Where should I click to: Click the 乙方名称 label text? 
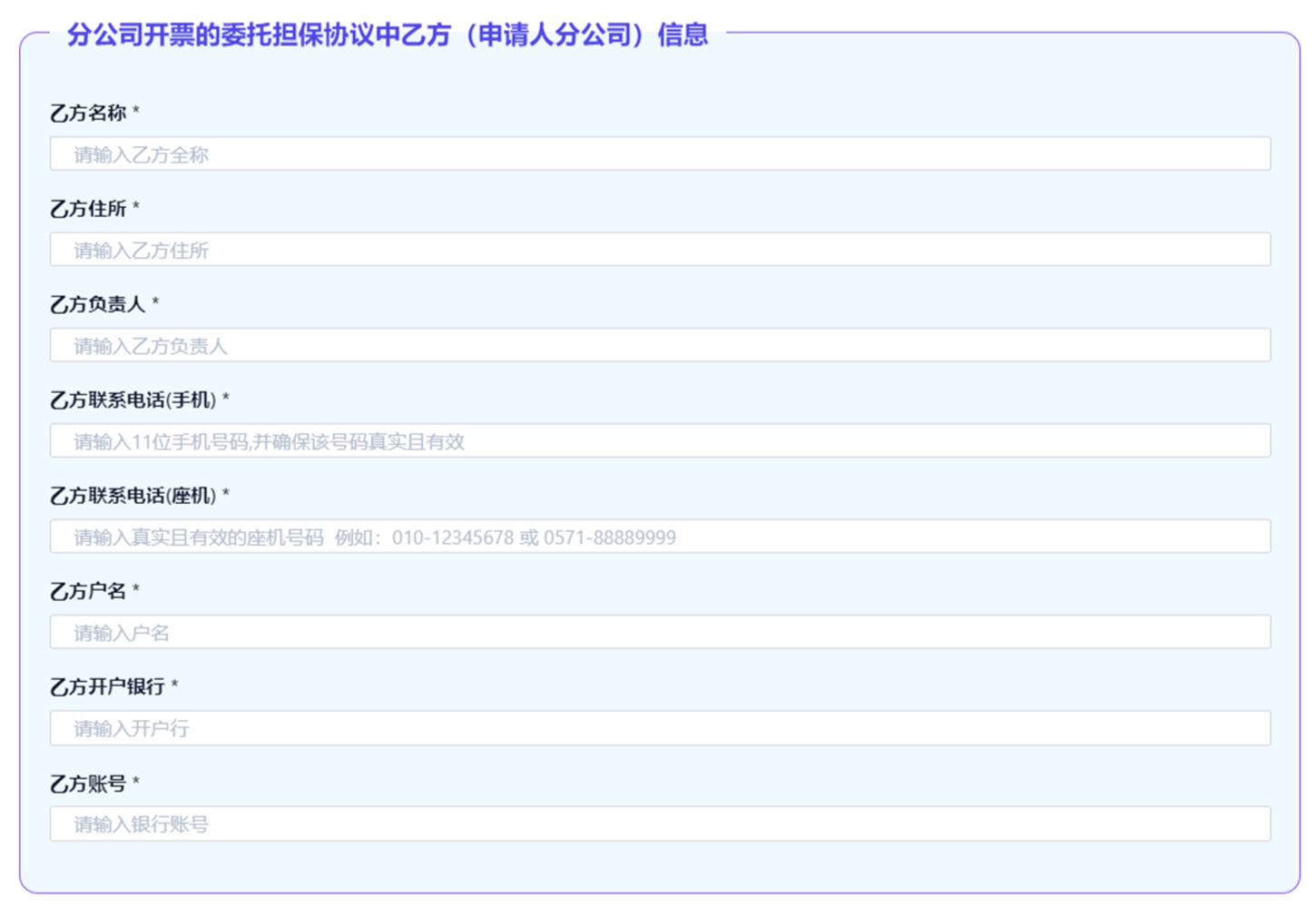(x=88, y=113)
